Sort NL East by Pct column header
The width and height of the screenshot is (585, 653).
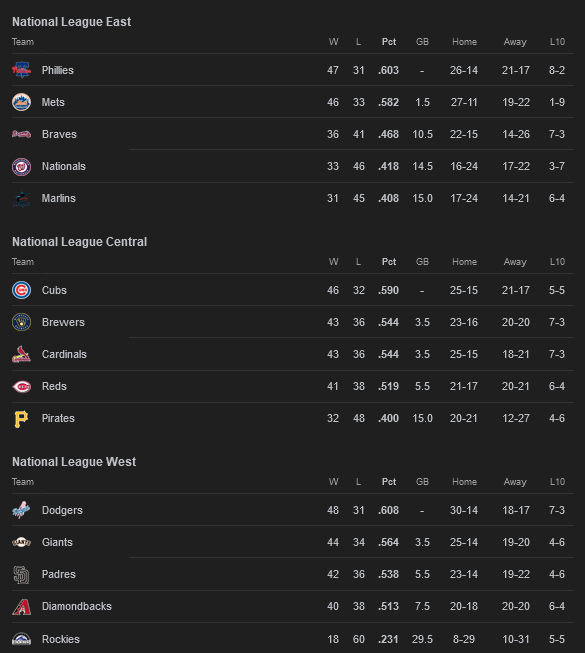[x=389, y=42]
